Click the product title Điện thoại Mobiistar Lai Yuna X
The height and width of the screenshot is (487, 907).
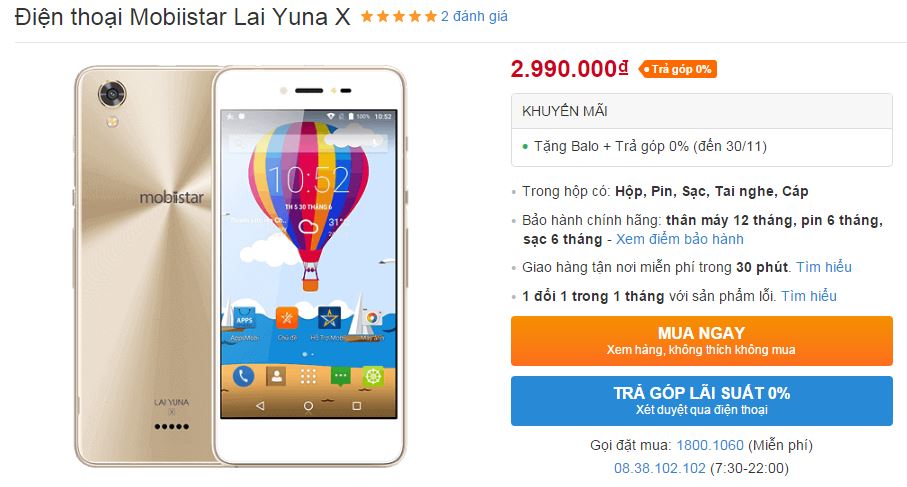coord(183,17)
